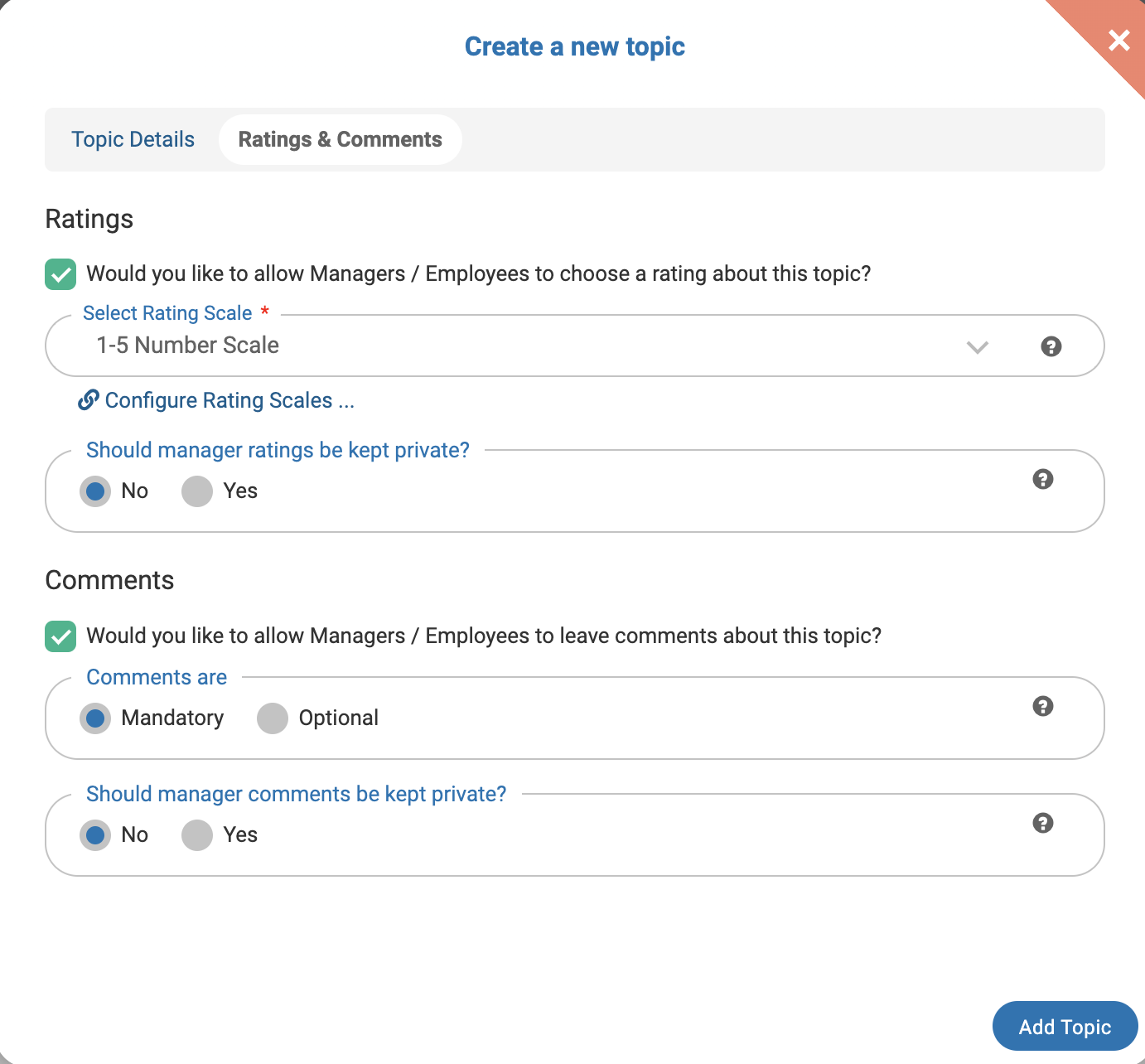Open the Configure Rating Scales link
The width and height of the screenshot is (1145, 1064).
[229, 400]
